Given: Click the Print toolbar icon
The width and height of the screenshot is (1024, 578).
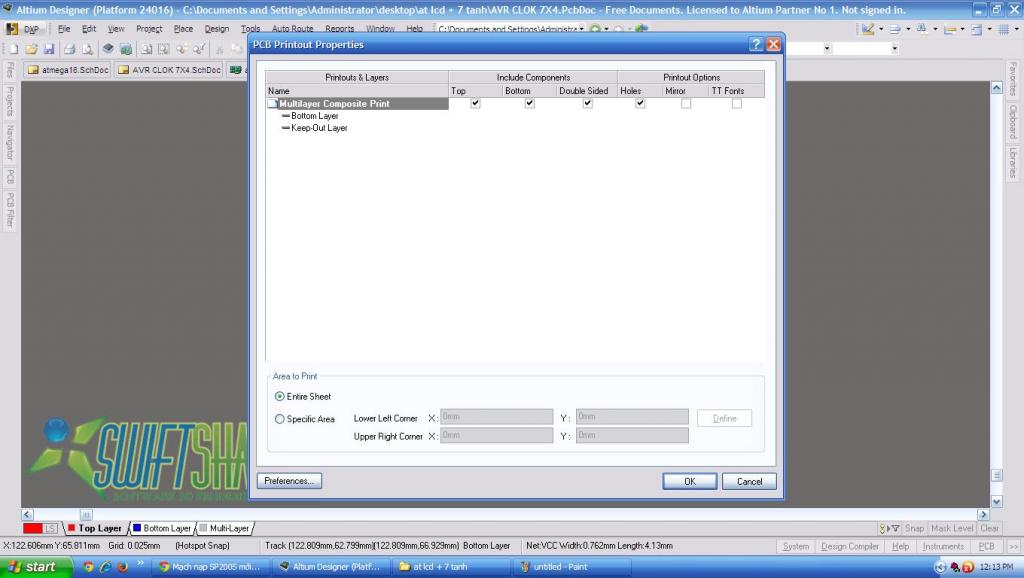Looking at the screenshot, I should pyautogui.click(x=70, y=49).
